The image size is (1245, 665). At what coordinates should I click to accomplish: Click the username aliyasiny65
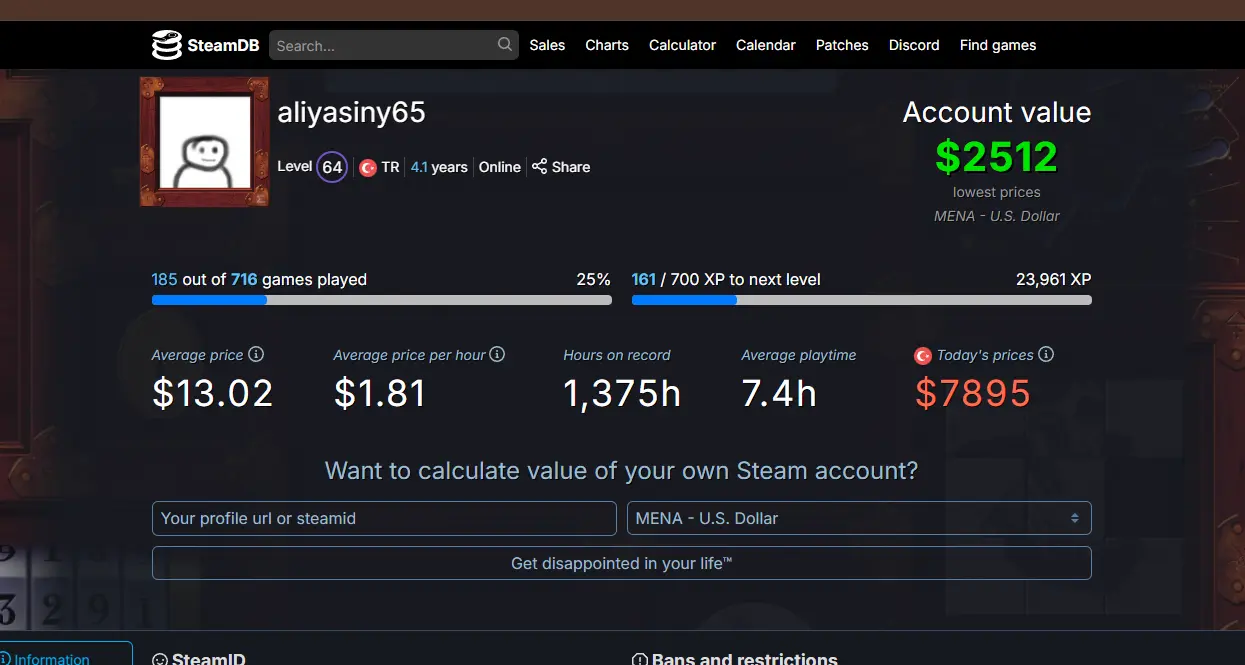[352, 112]
